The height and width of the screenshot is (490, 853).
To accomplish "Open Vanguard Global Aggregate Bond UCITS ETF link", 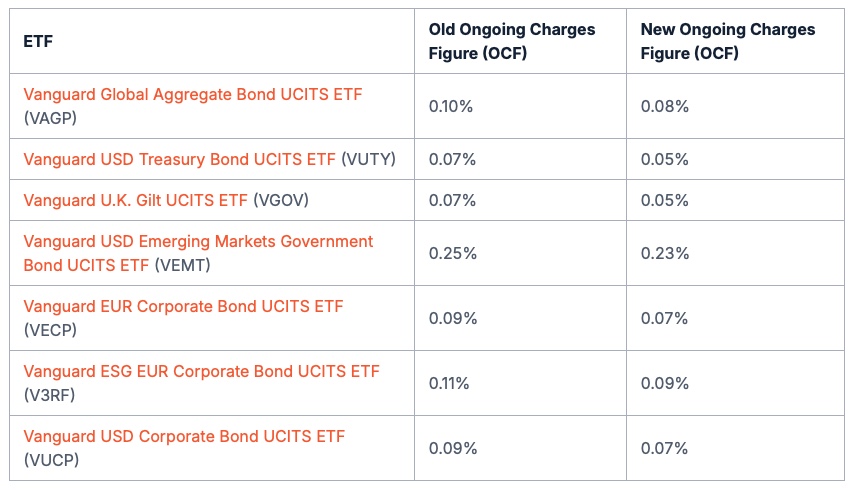I will coord(192,95).
